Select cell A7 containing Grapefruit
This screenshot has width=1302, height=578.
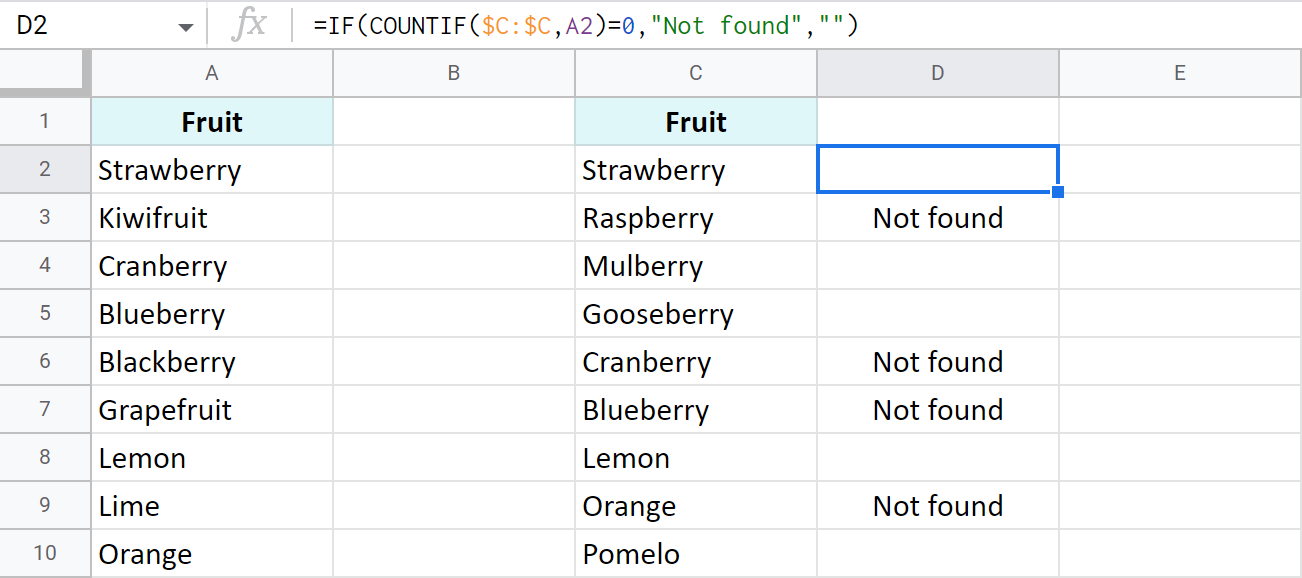pos(212,410)
